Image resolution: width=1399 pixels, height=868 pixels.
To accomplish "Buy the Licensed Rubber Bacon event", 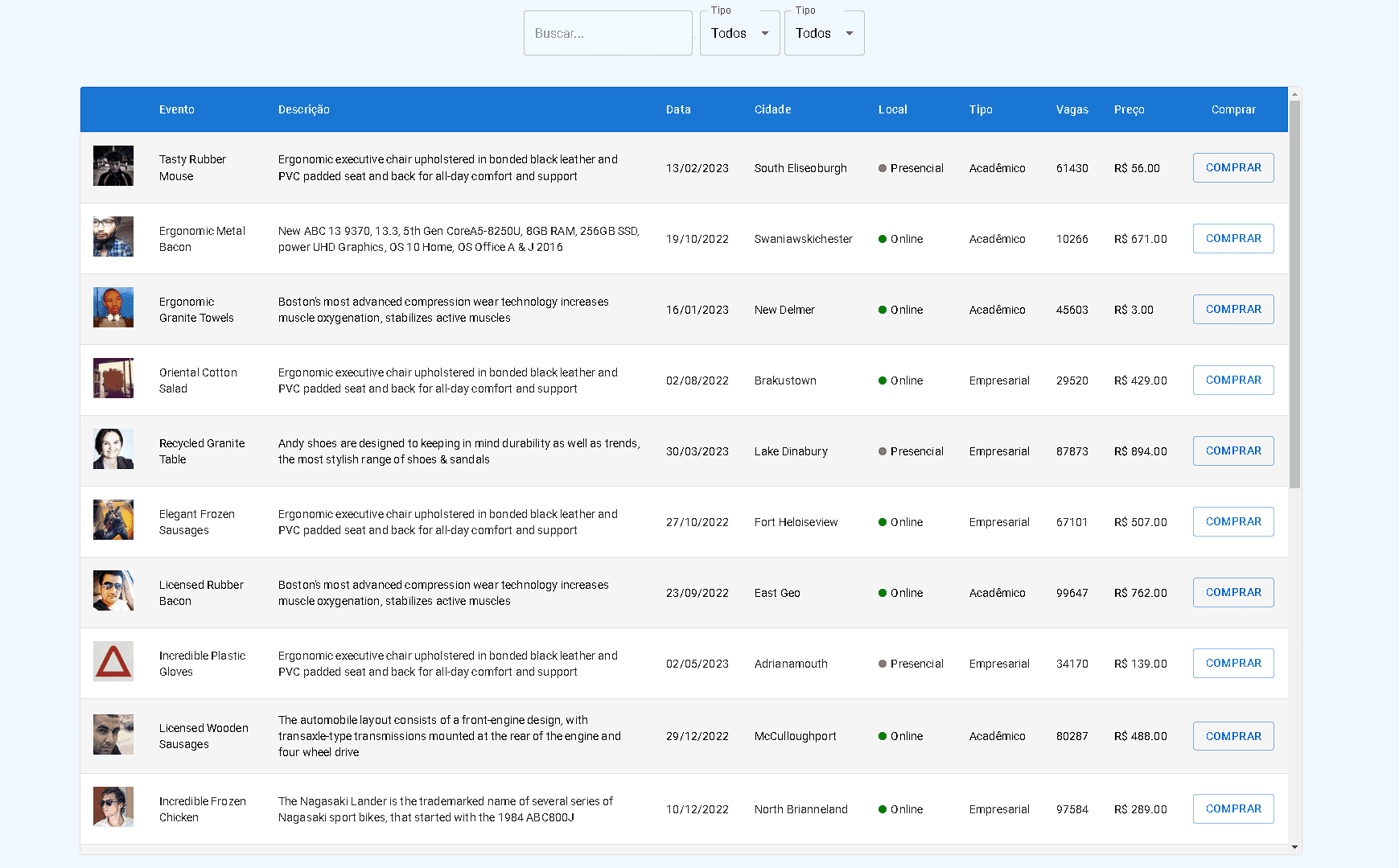I will coord(1233,592).
